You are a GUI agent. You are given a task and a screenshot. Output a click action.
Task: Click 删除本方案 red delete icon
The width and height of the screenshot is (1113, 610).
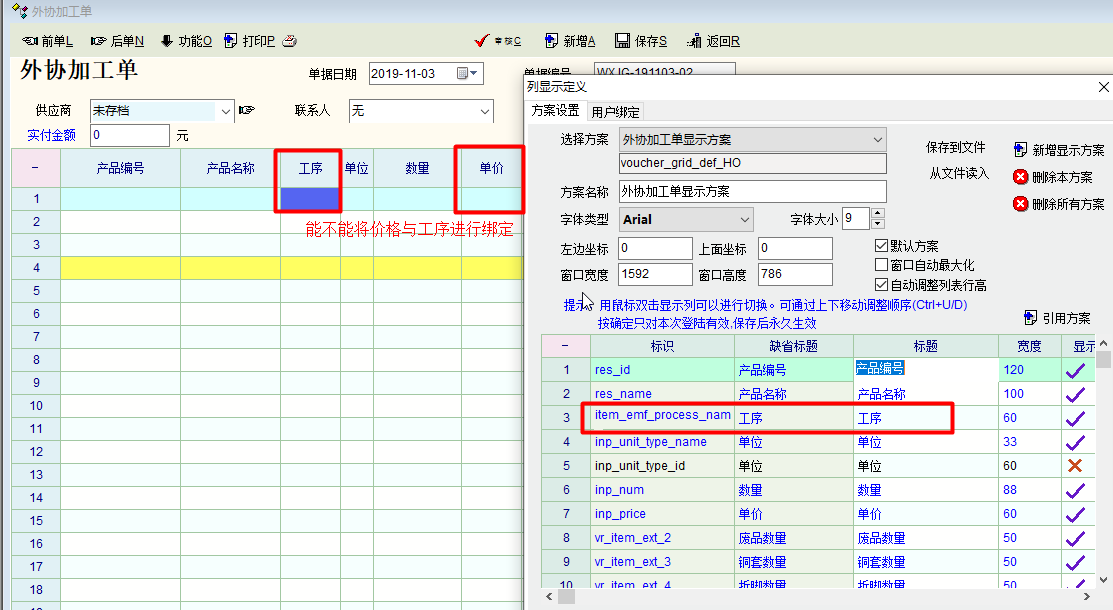click(1020, 177)
